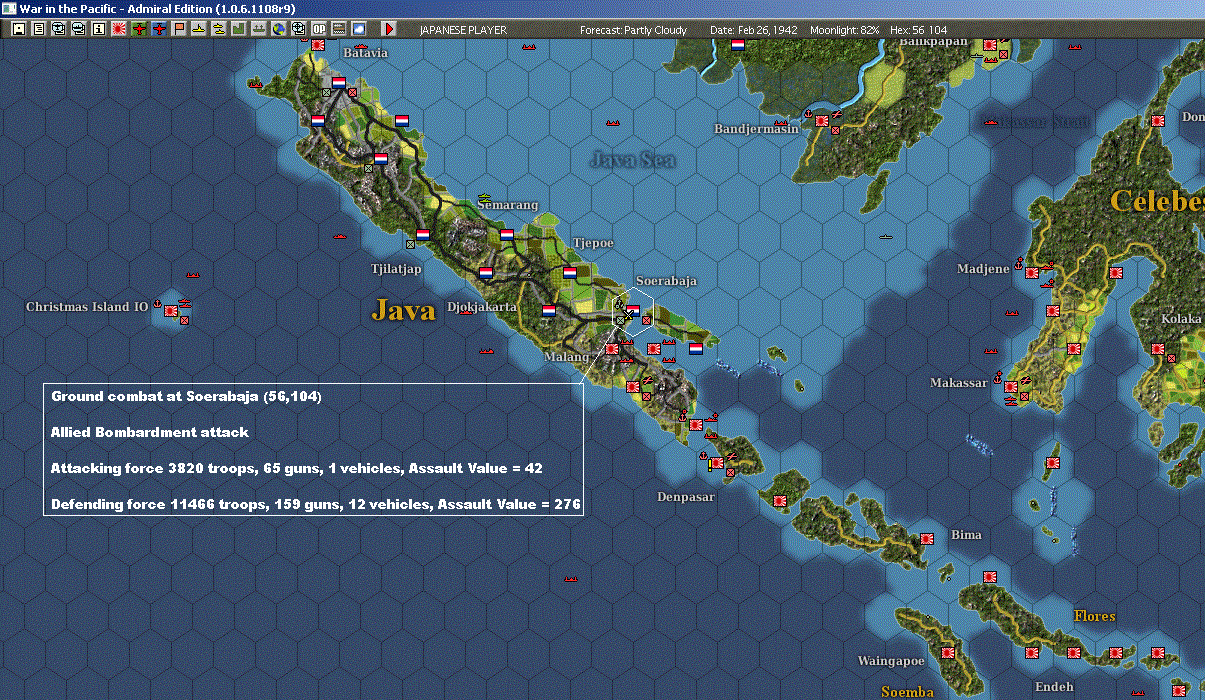Select red ship icon north of Java Sea label
Viewport: 1205px width, 700px height.
click(x=613, y=122)
